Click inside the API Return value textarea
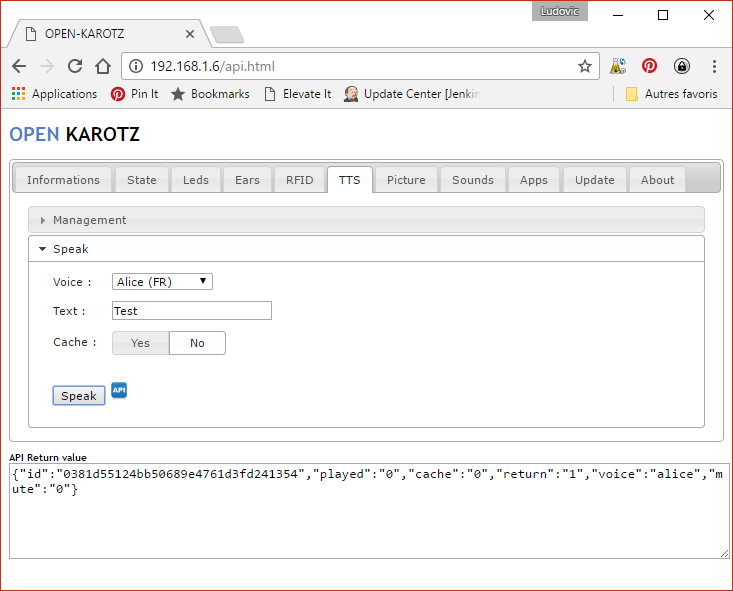 (369, 511)
